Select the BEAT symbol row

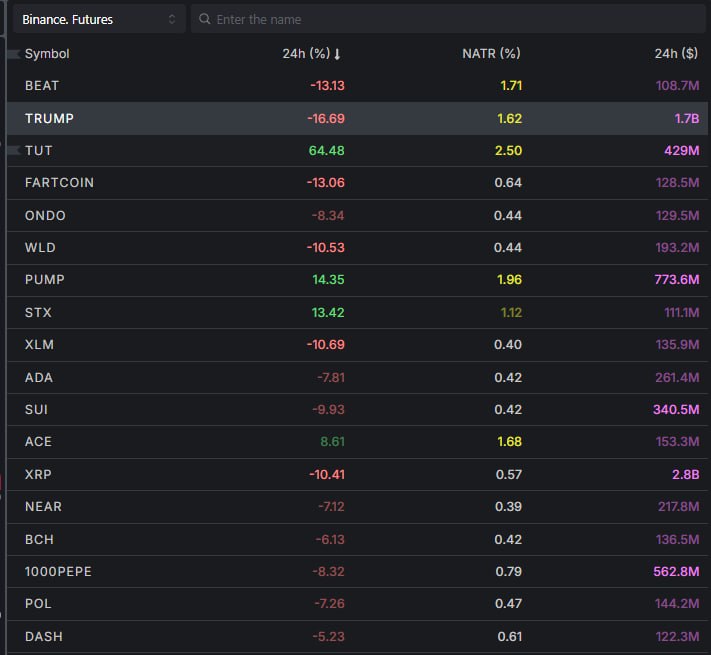pyautogui.click(x=357, y=86)
